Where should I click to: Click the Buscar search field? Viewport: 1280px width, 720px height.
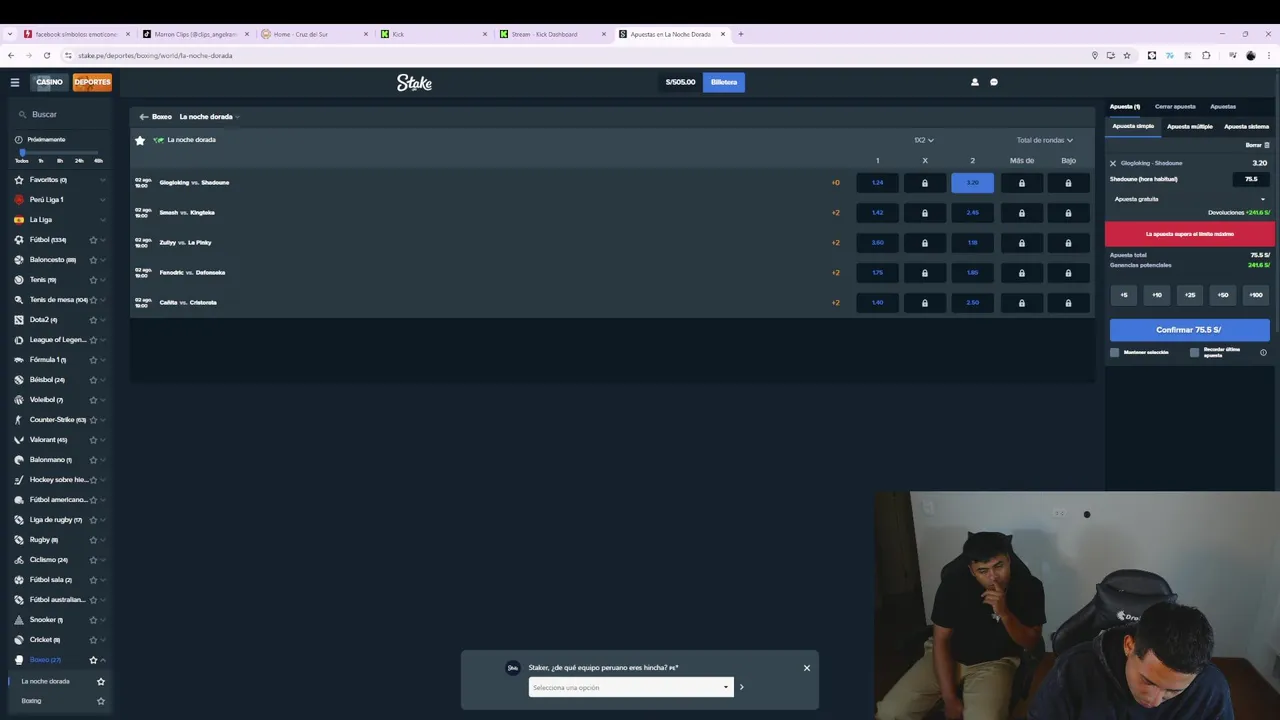tap(61, 115)
